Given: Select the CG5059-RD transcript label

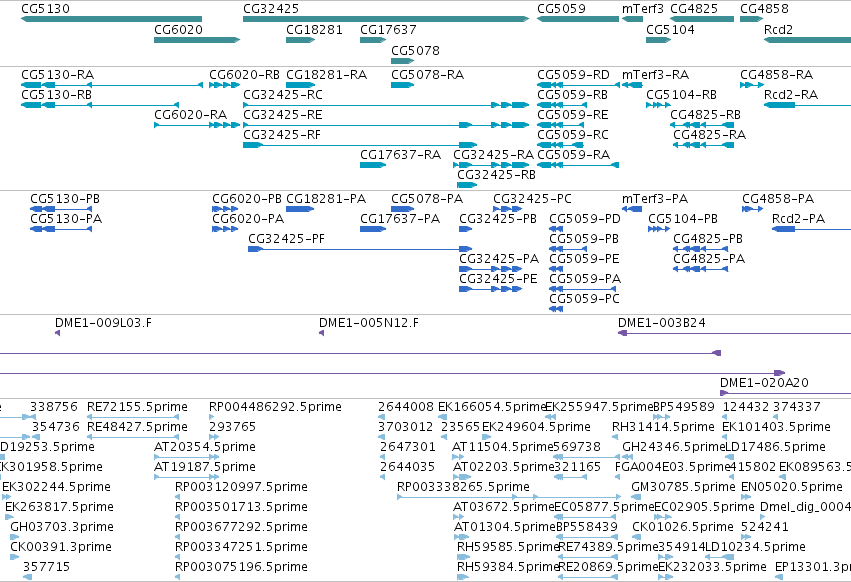Looking at the screenshot, I should (573, 74).
